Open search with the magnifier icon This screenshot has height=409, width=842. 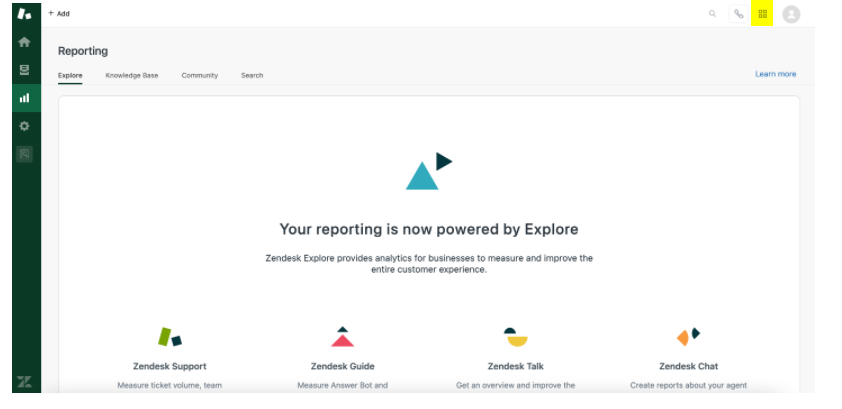pos(712,14)
